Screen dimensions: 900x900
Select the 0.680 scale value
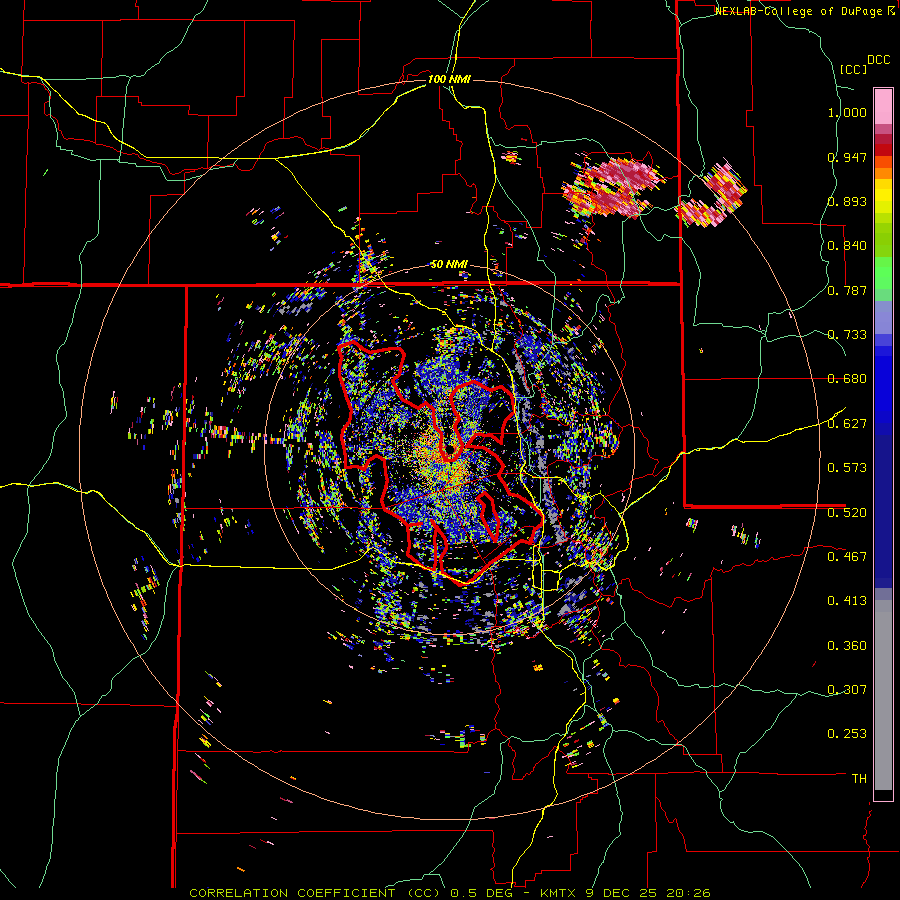(x=847, y=379)
